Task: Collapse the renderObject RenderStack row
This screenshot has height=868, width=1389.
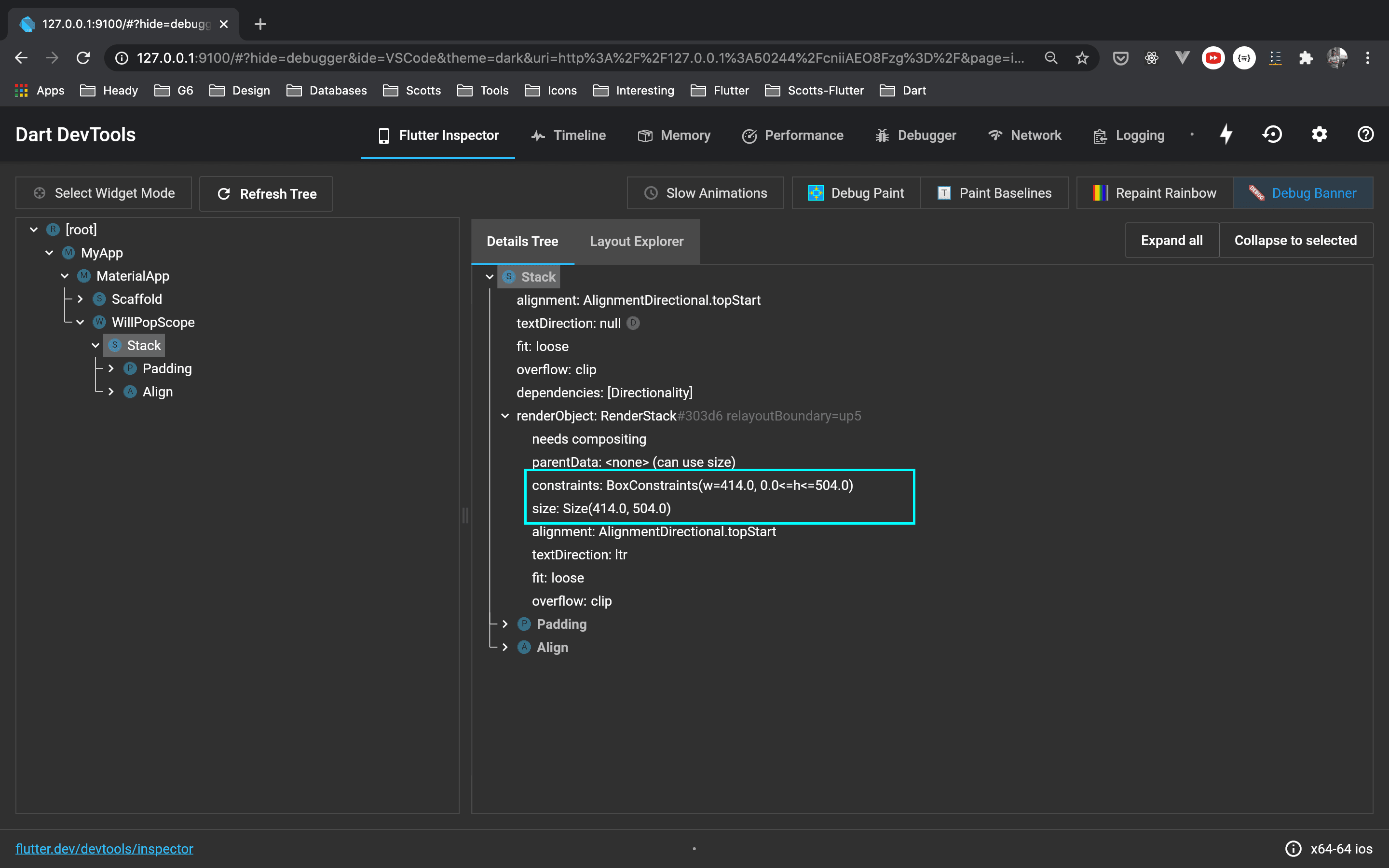Action: [x=505, y=416]
